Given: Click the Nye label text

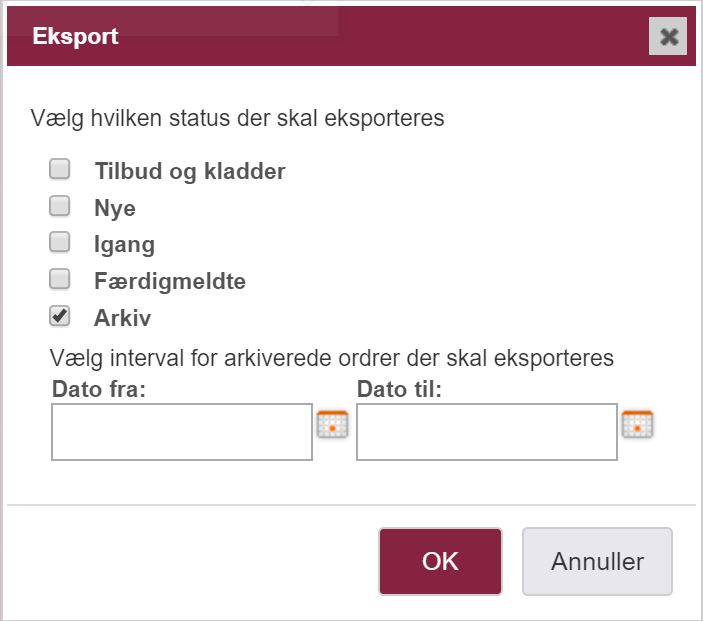Looking at the screenshot, I should tap(115, 208).
